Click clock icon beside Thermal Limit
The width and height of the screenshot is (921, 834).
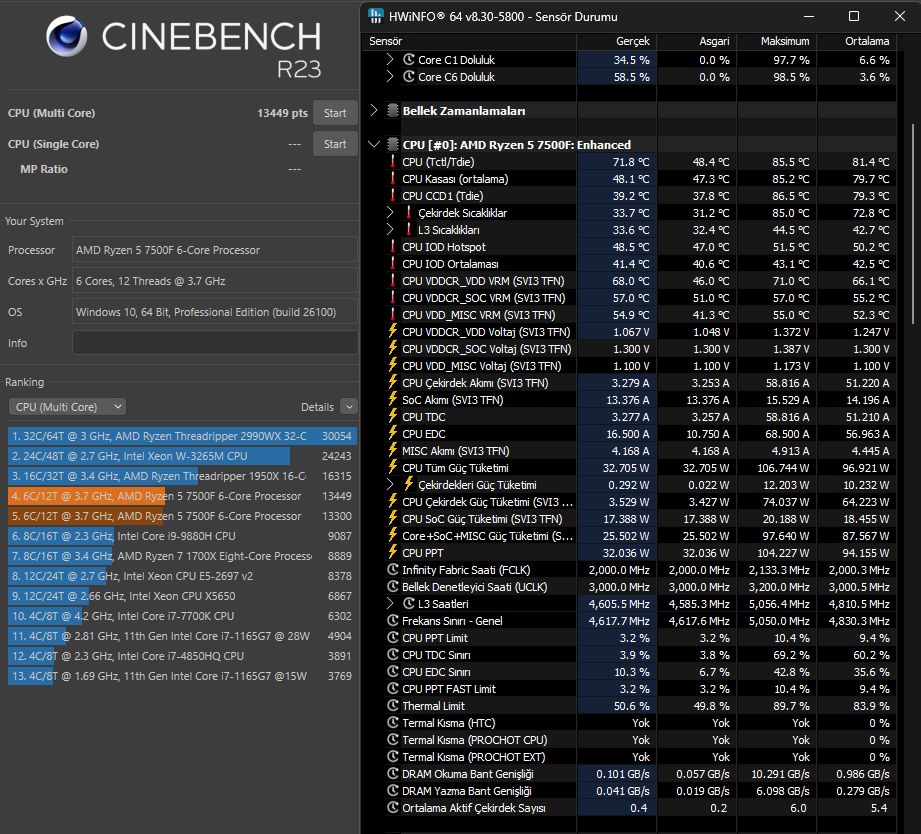coord(393,706)
